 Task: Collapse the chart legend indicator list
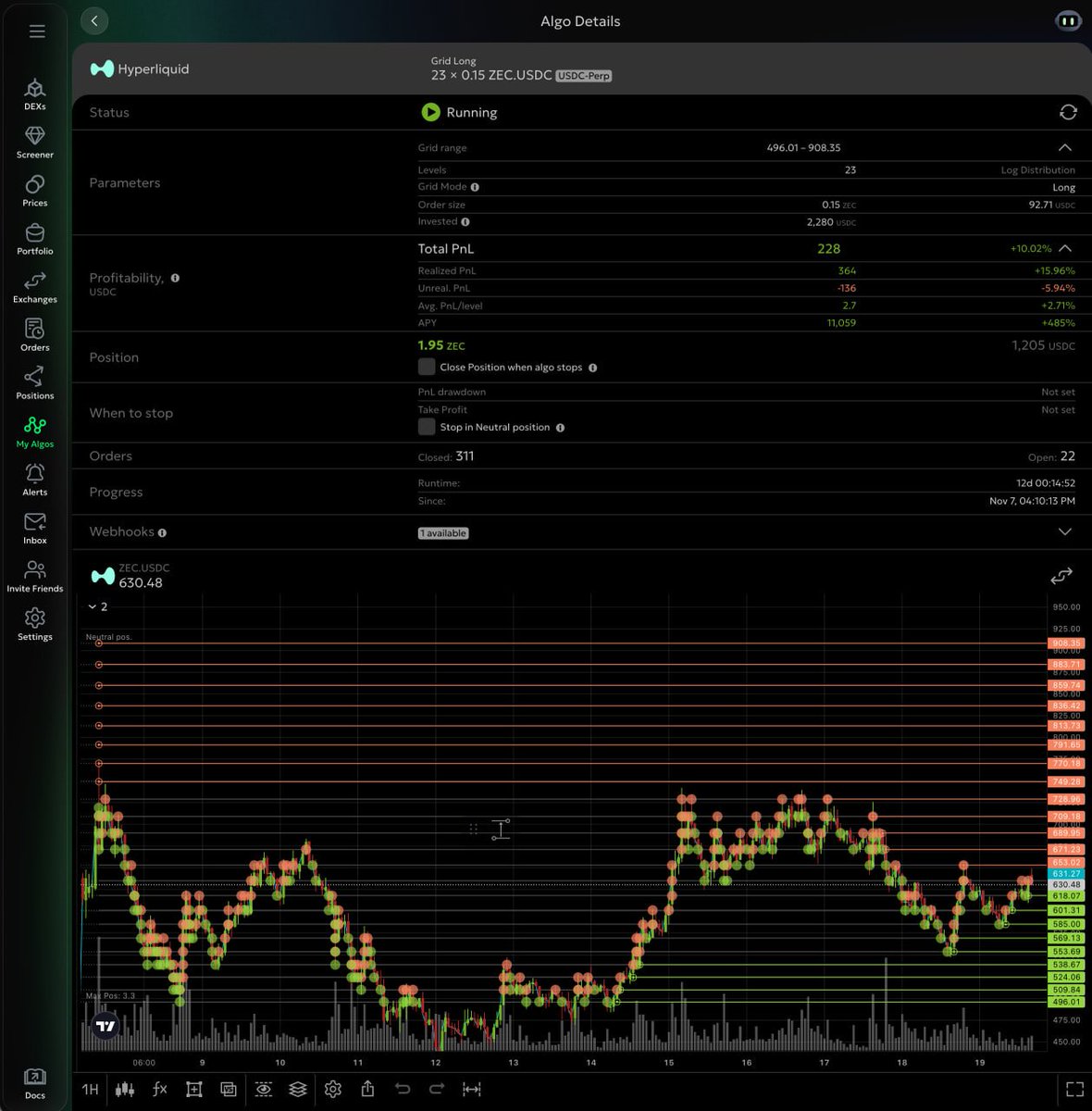pyautogui.click(x=93, y=606)
